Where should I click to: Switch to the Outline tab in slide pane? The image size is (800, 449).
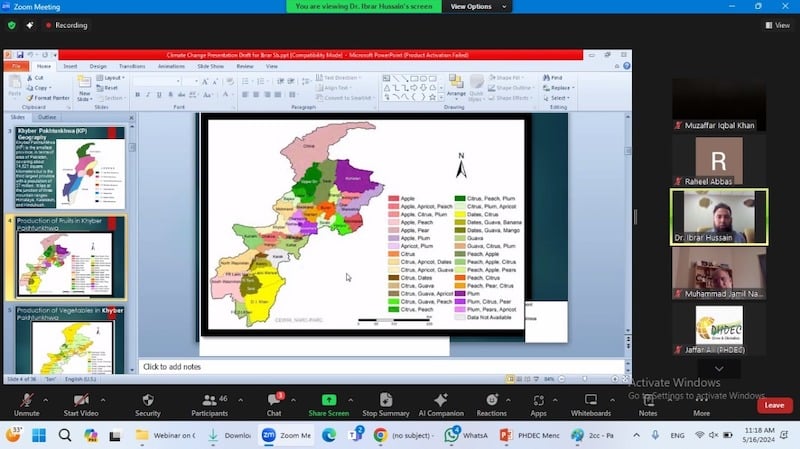(x=47, y=117)
